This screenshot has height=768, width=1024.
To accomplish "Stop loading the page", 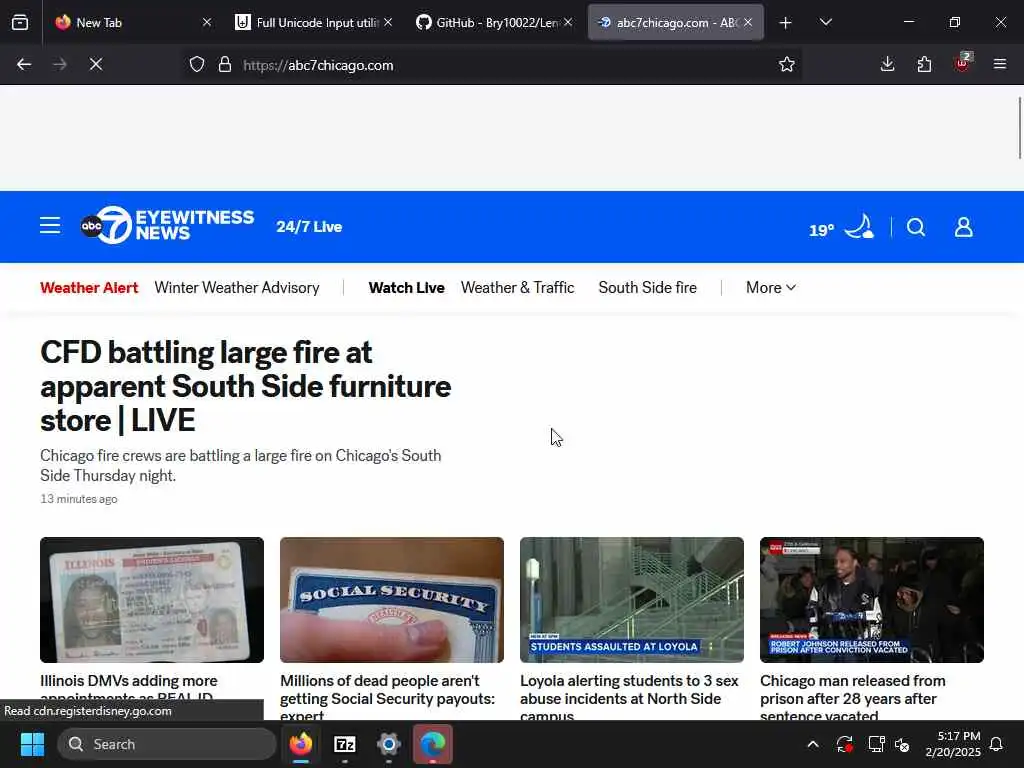I will coord(96,64).
